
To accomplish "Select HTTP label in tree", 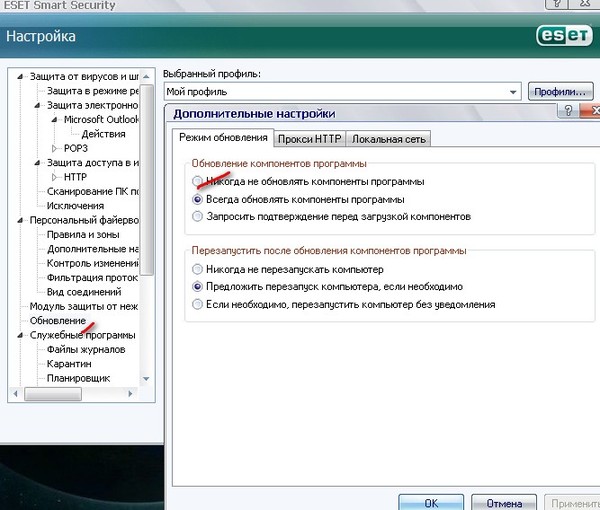I will [75, 177].
